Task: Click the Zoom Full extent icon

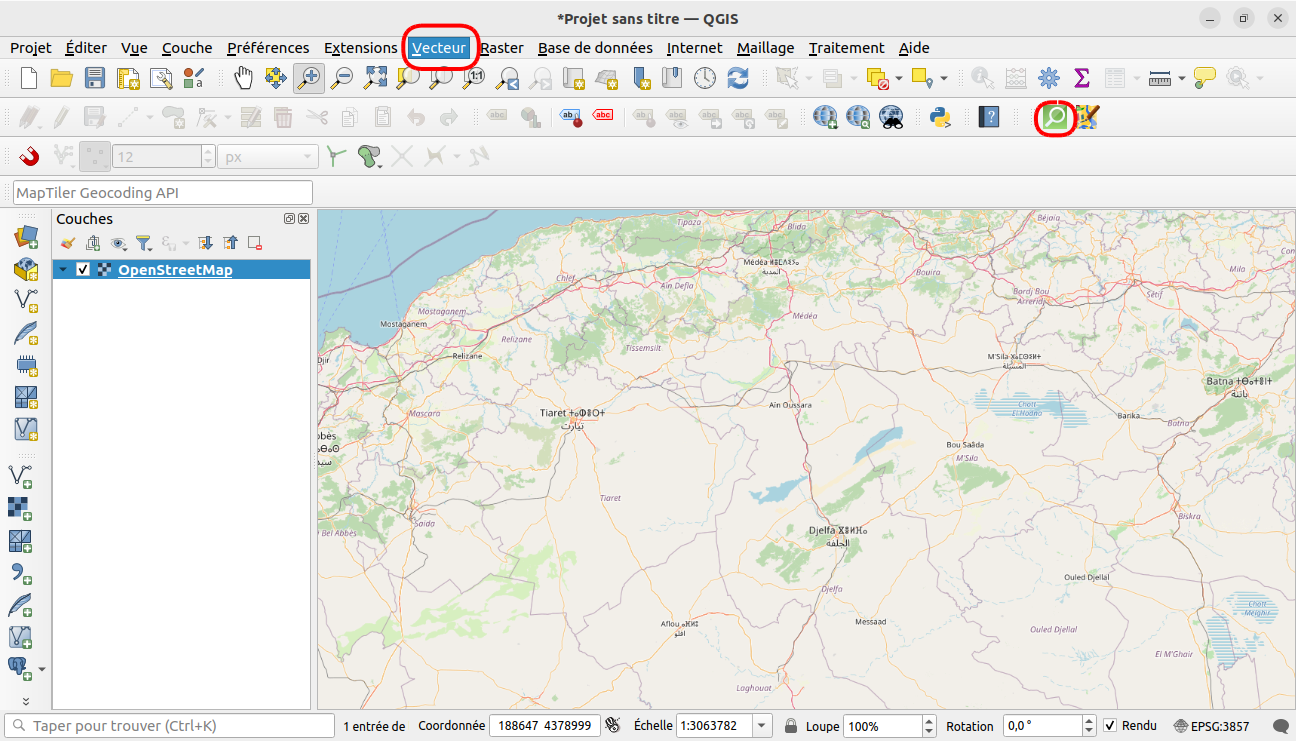Action: [x=375, y=77]
